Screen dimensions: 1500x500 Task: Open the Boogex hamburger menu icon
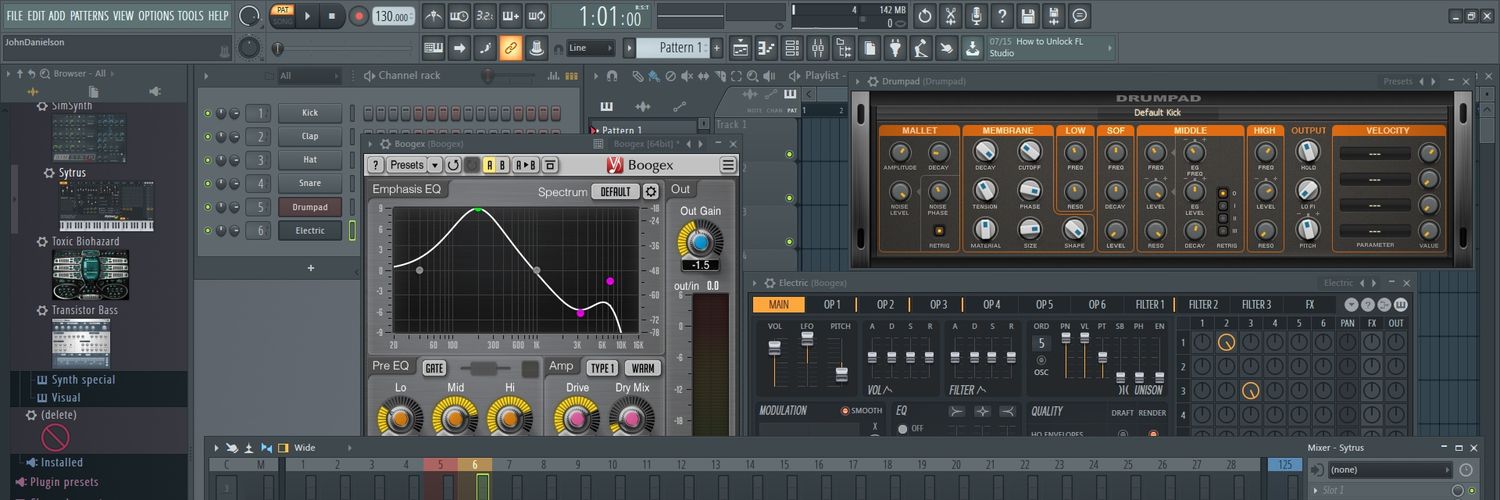pyautogui.click(x=728, y=165)
